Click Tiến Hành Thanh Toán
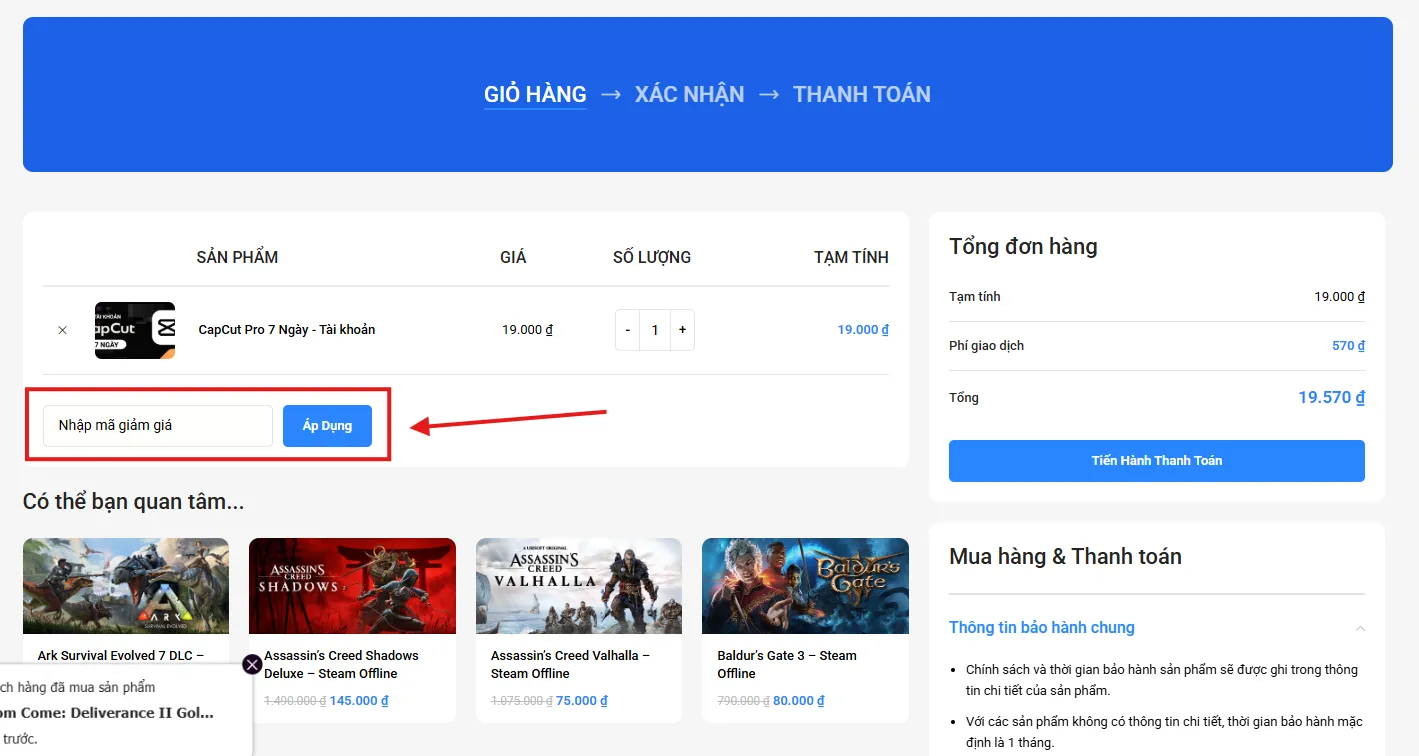 [1155, 460]
